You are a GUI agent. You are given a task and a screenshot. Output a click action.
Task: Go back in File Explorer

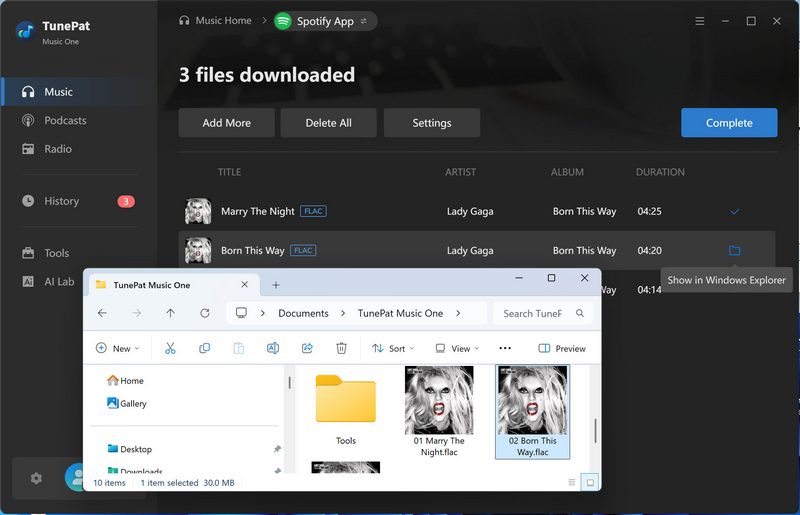(x=102, y=313)
